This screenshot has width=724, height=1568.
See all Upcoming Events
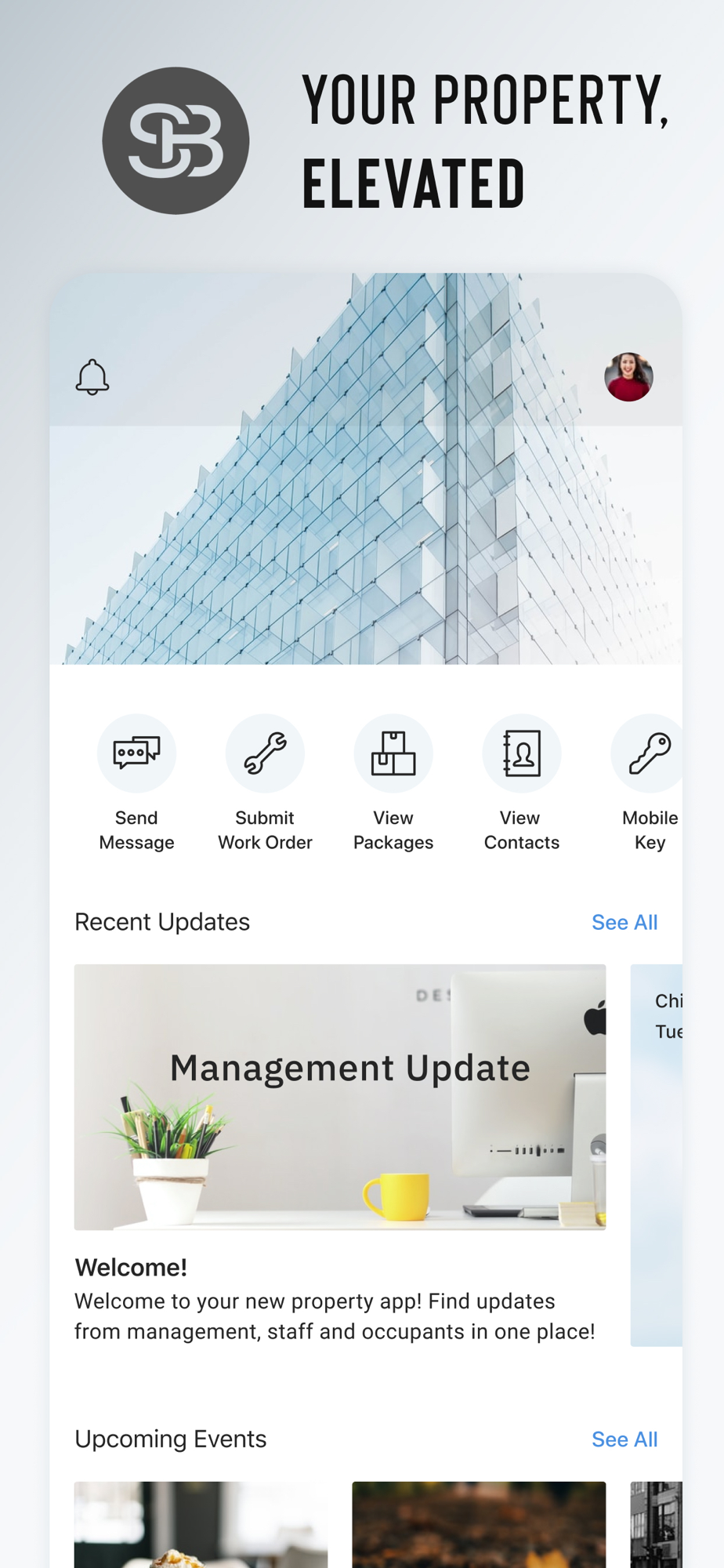click(624, 1439)
